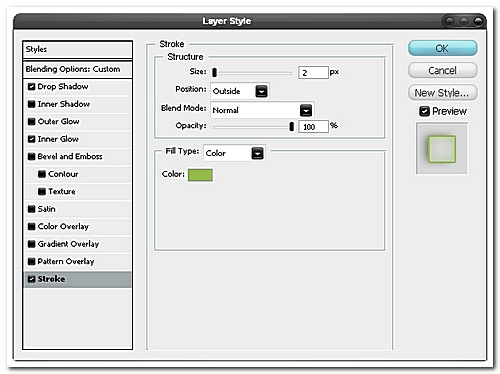The height and width of the screenshot is (374, 500).
Task: Click the Opacity slider handle
Action: pyautogui.click(x=292, y=126)
